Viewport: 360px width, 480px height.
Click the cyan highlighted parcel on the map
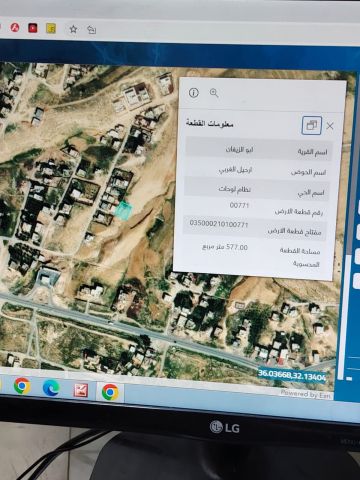pyautogui.click(x=123, y=211)
